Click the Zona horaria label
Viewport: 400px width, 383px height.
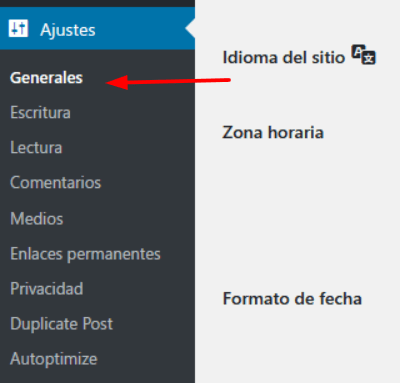pos(273,132)
